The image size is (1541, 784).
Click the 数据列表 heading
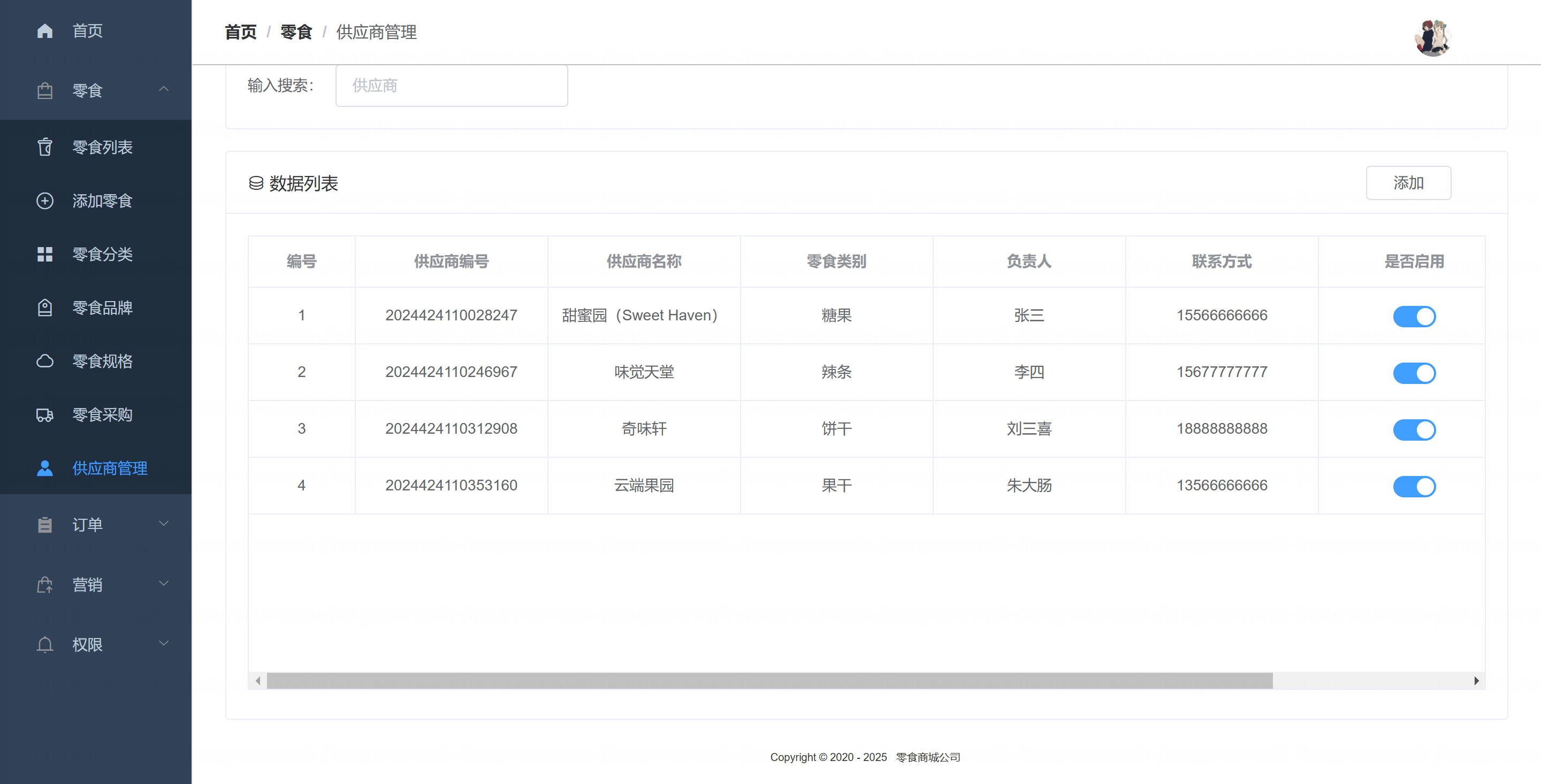(x=303, y=183)
